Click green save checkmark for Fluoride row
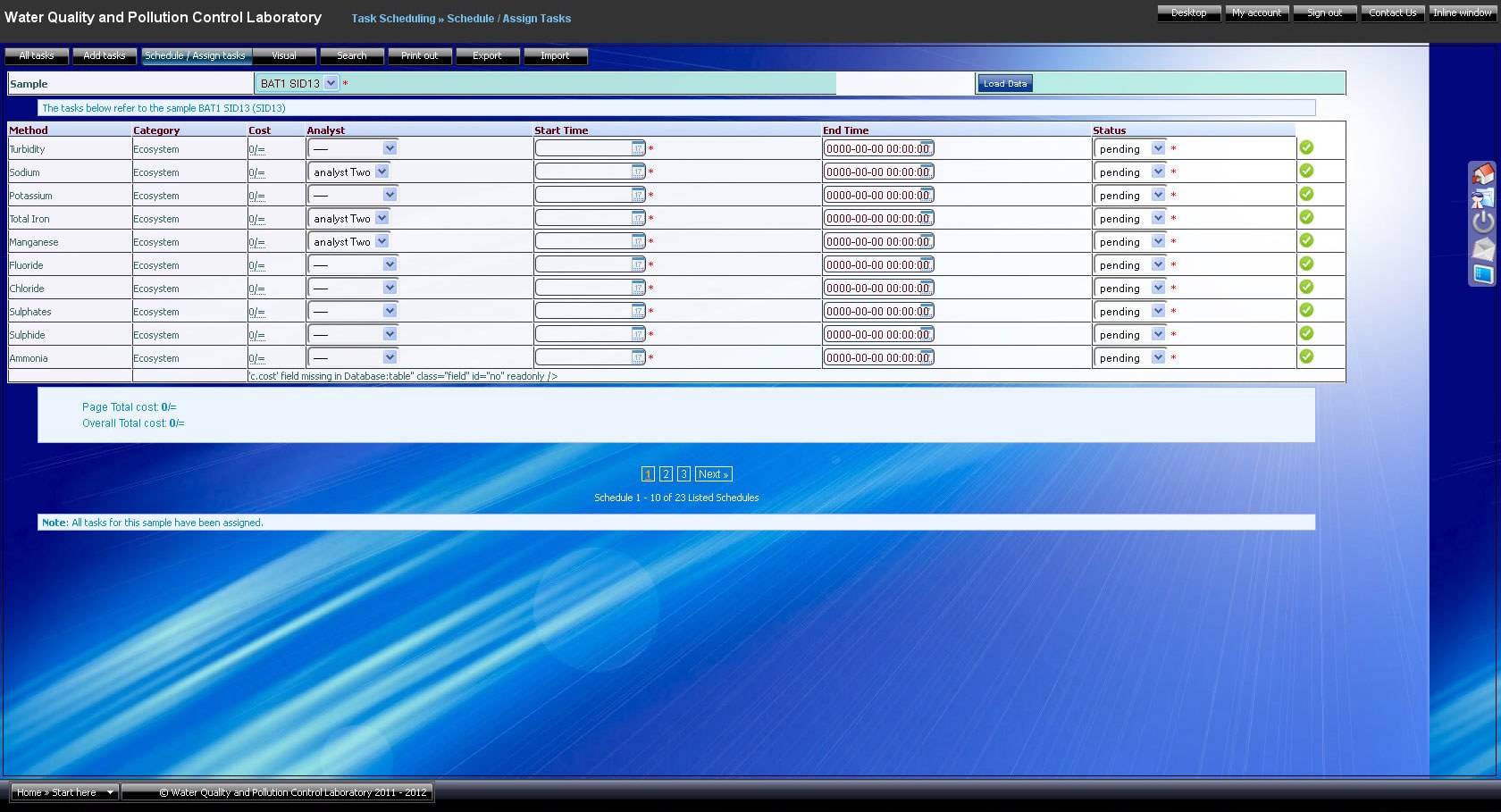The height and width of the screenshot is (812, 1501). click(x=1306, y=264)
